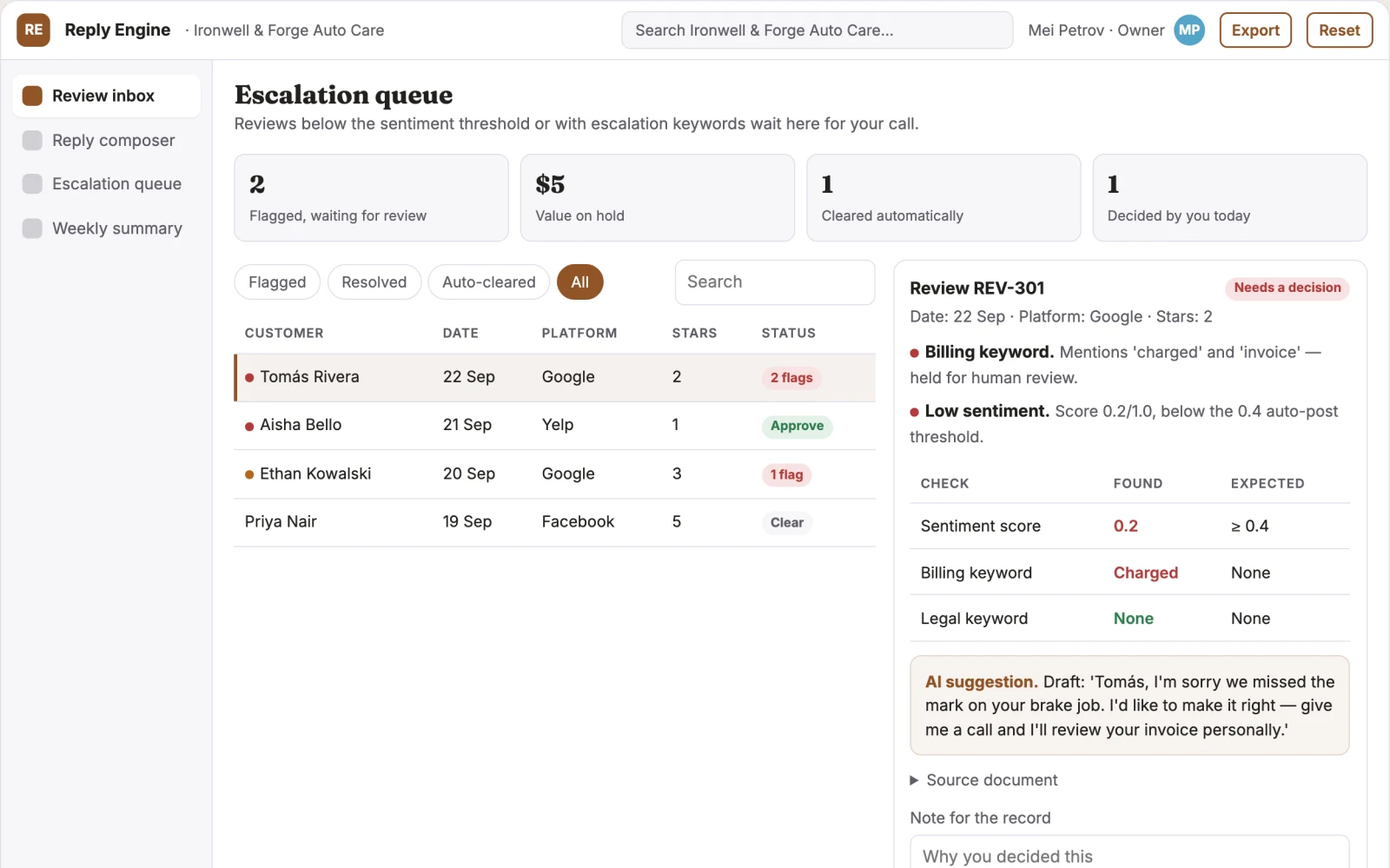Click the Export button

pos(1255,30)
